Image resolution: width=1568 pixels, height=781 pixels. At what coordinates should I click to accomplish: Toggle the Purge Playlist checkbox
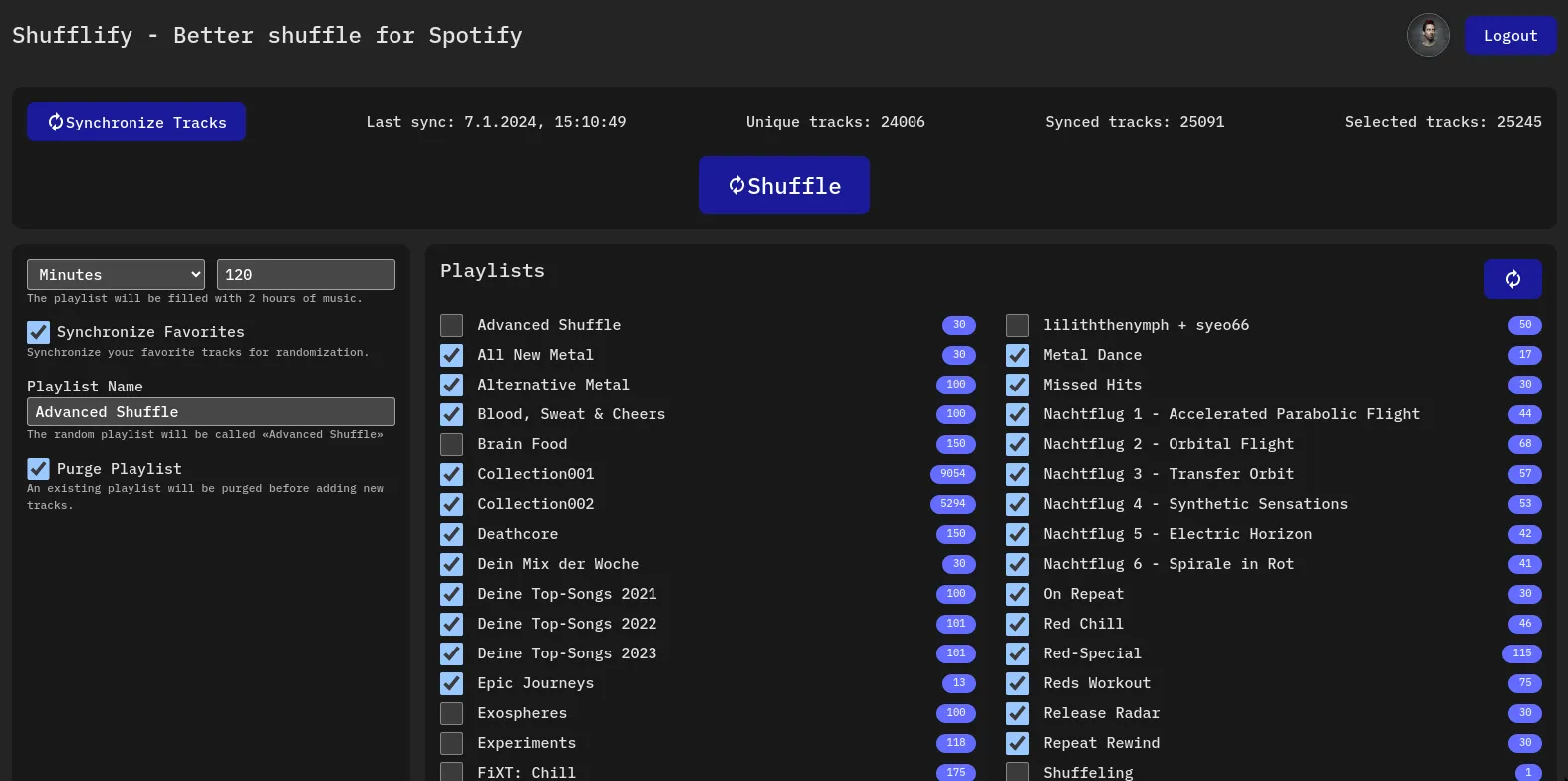(38, 469)
